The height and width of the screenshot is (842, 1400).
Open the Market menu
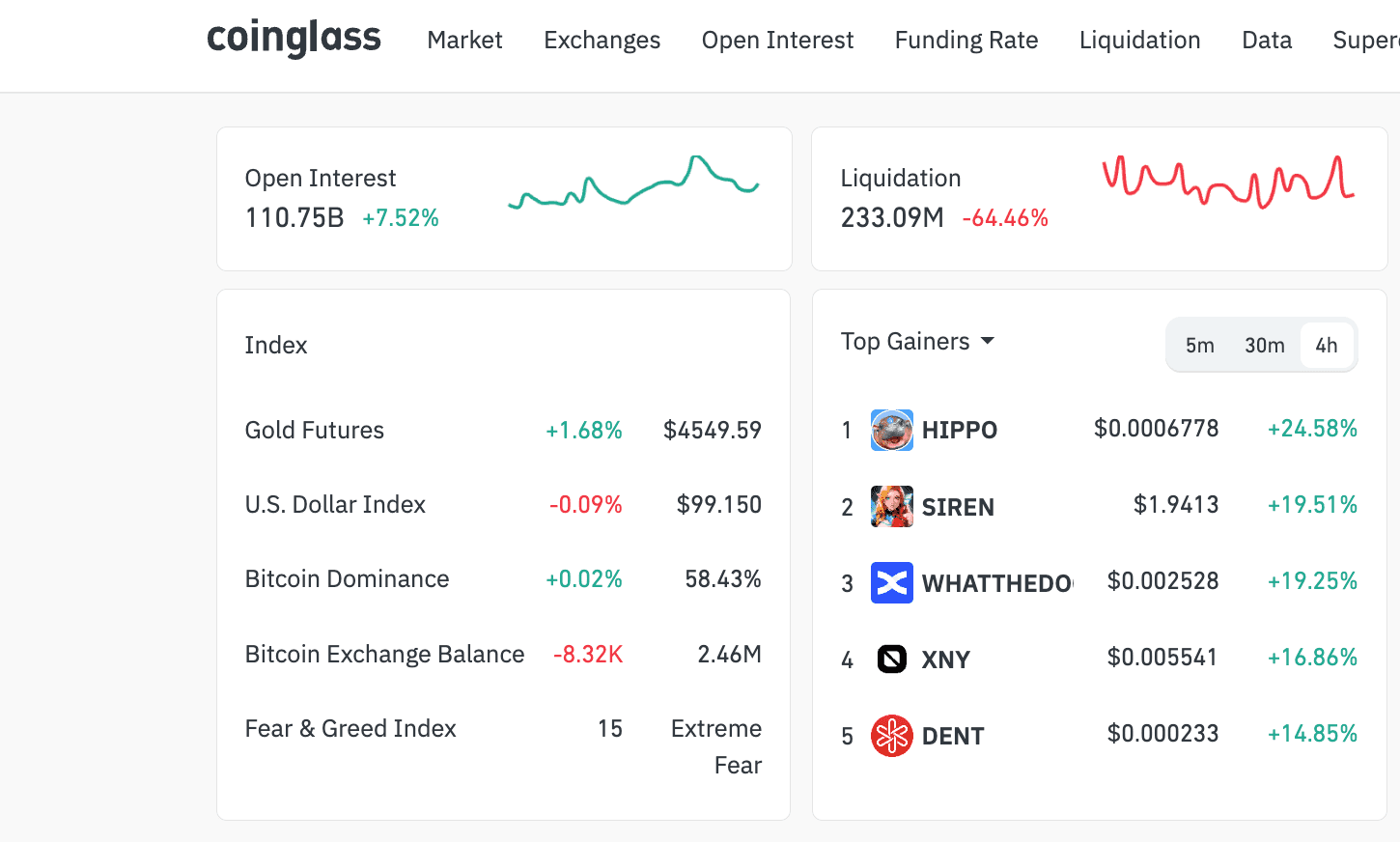[464, 41]
